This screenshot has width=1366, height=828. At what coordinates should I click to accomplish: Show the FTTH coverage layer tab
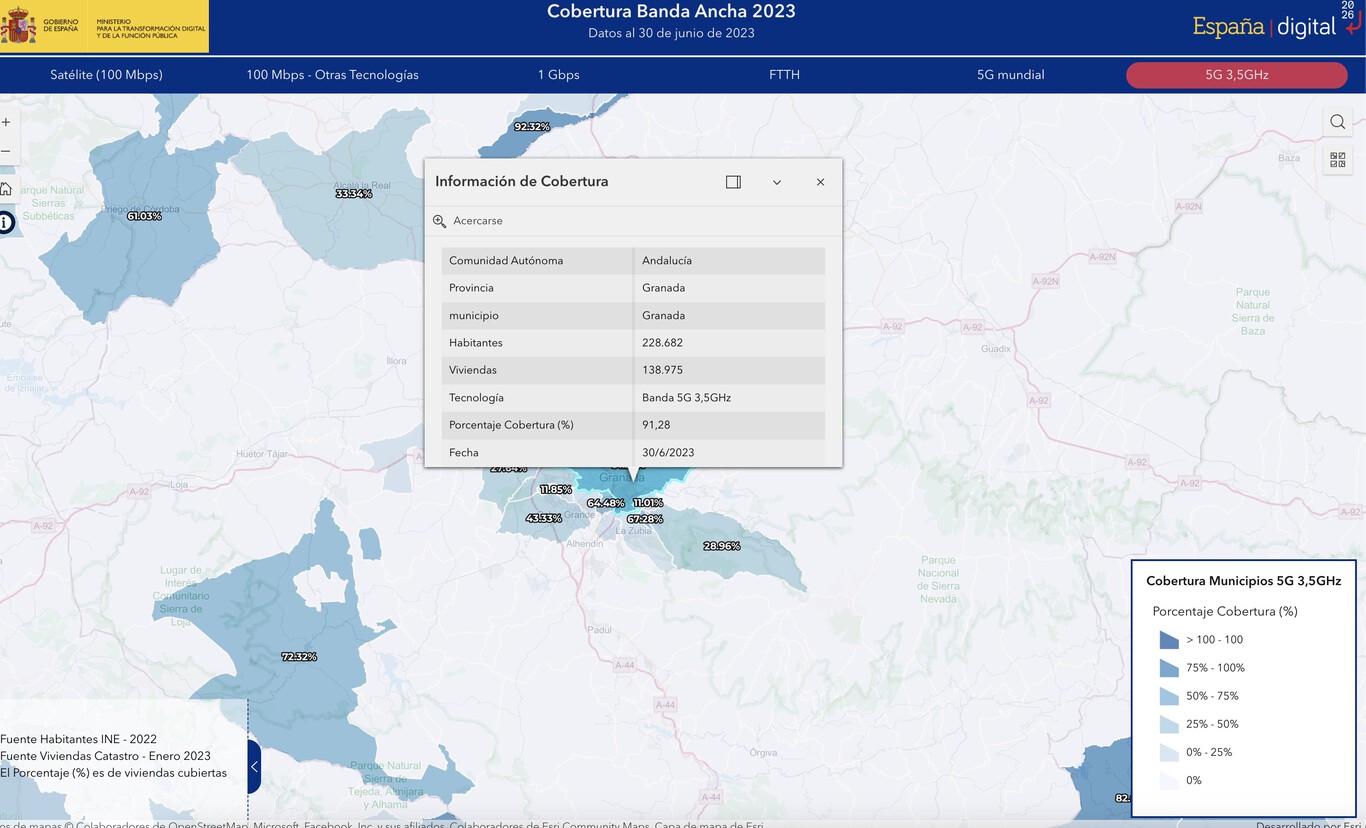[784, 75]
